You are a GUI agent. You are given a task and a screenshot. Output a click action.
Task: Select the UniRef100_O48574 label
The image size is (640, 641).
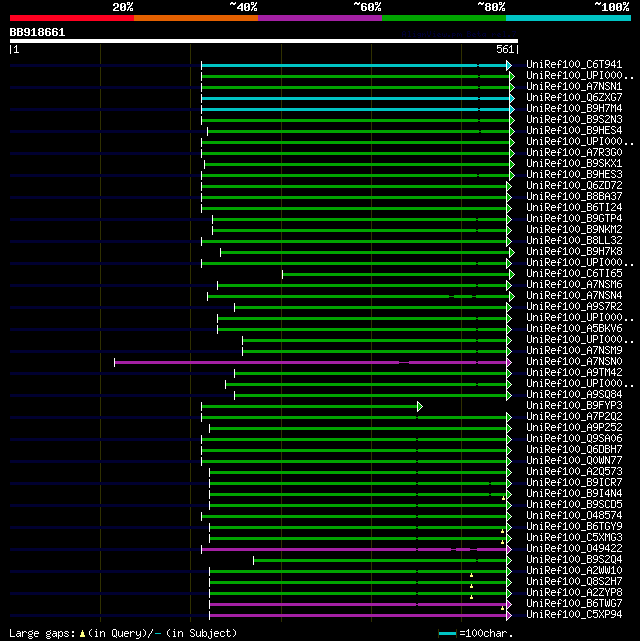[574, 516]
